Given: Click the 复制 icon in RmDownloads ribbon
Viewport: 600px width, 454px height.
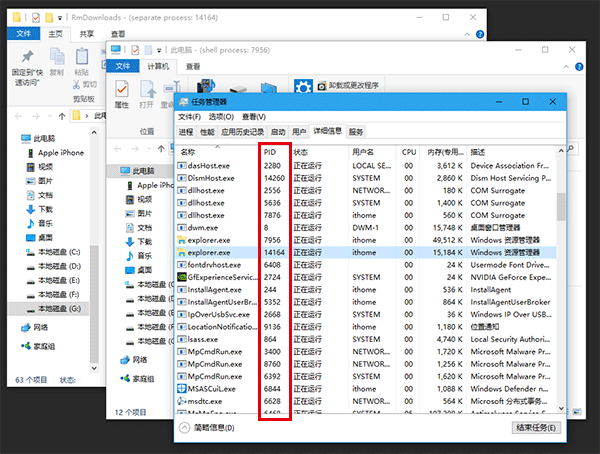Looking at the screenshot, I should point(57,57).
